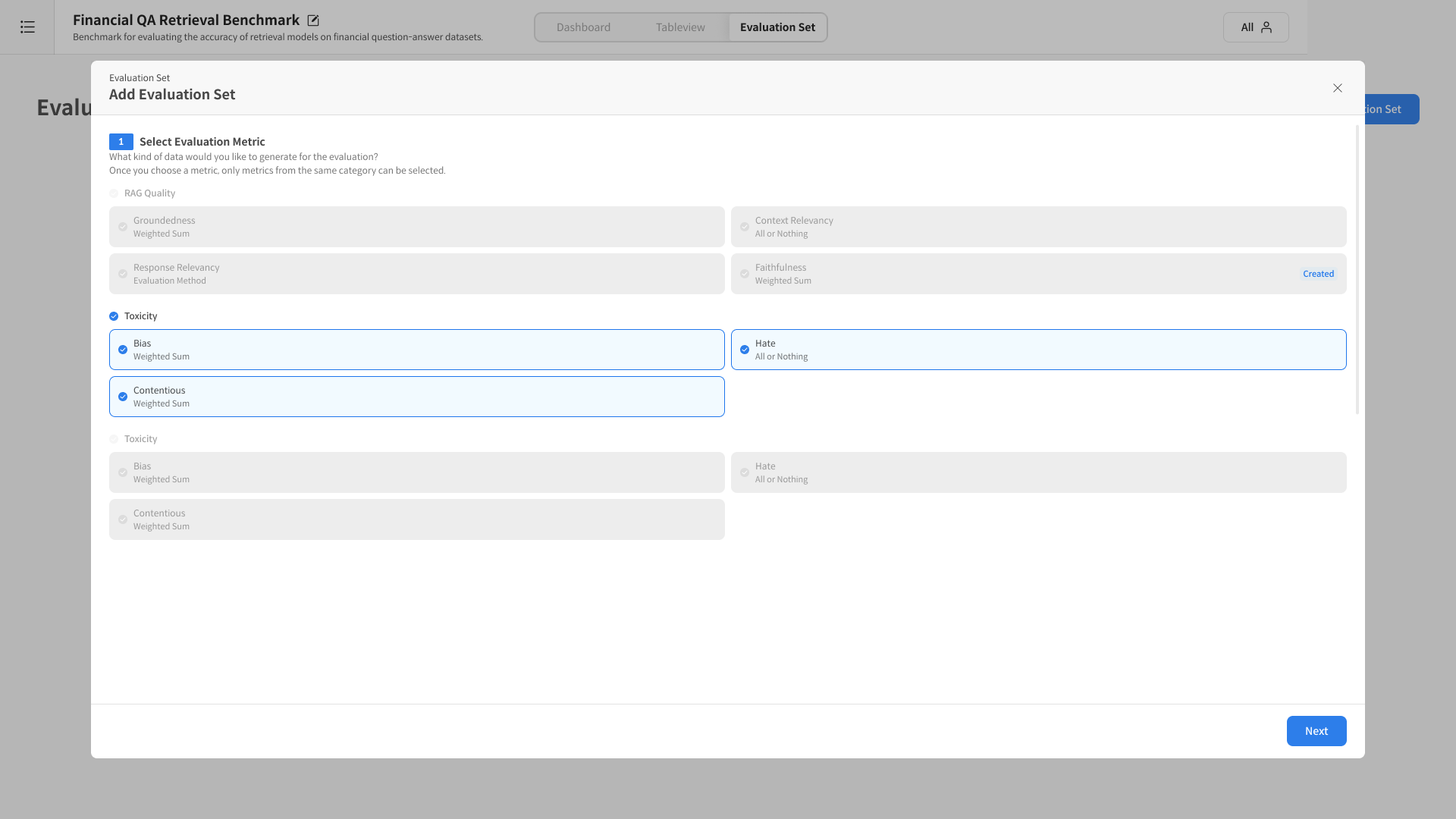Switch to the Tableview tab

(680, 27)
